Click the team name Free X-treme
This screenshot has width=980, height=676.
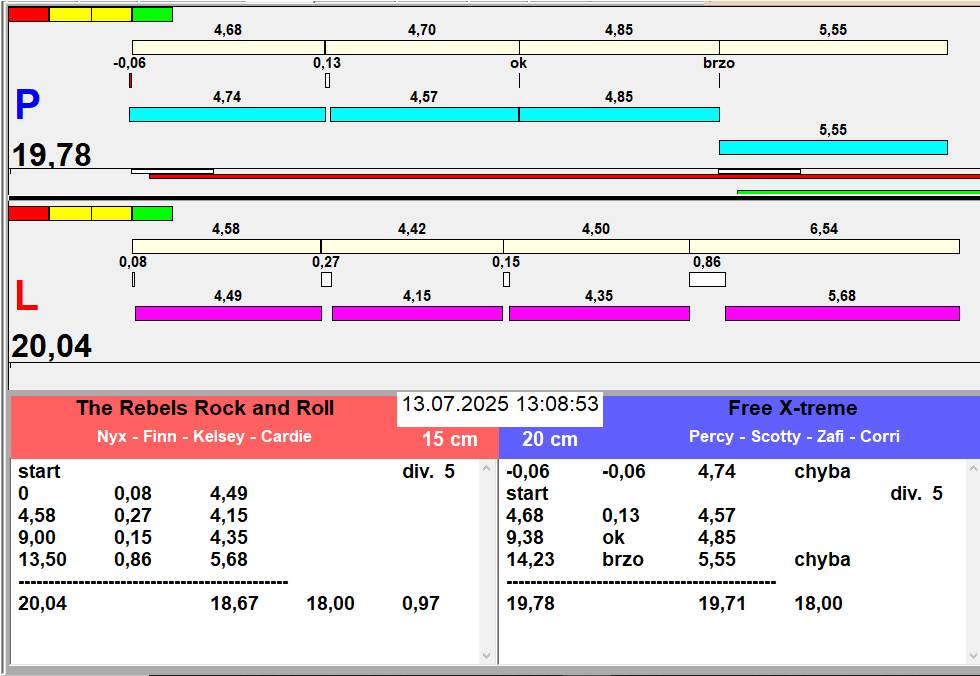point(792,408)
